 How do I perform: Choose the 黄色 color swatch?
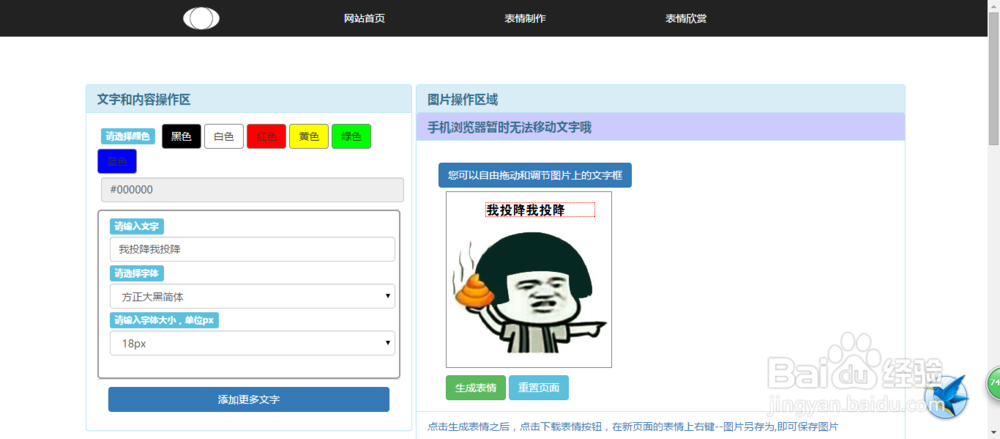click(x=309, y=137)
